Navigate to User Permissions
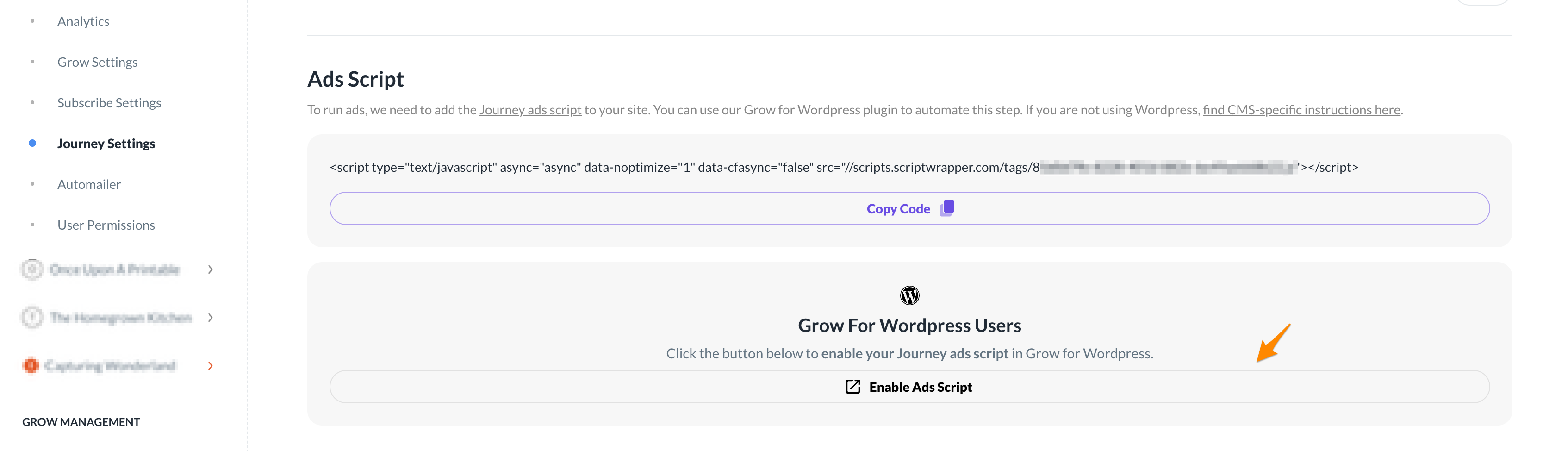Screen dimensions: 1568x451 click(x=106, y=225)
